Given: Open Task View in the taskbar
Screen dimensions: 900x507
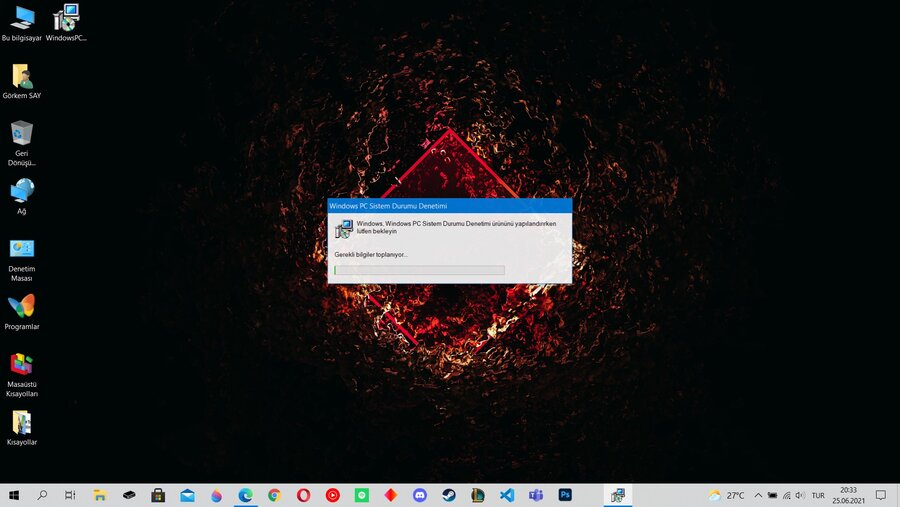Looking at the screenshot, I should (x=70, y=495).
